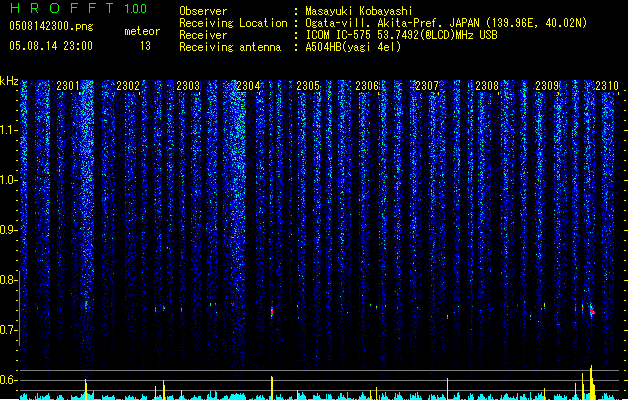The height and width of the screenshot is (400, 629).
Task: Click the 2305 time marker
Action: pos(308,86)
